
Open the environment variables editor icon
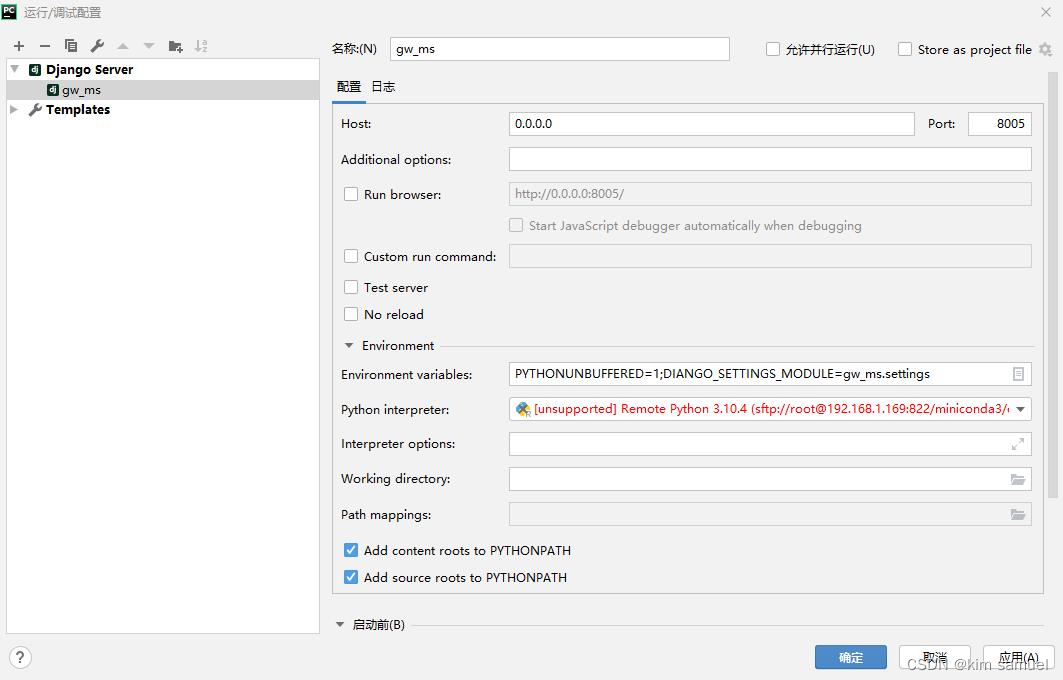click(1019, 373)
